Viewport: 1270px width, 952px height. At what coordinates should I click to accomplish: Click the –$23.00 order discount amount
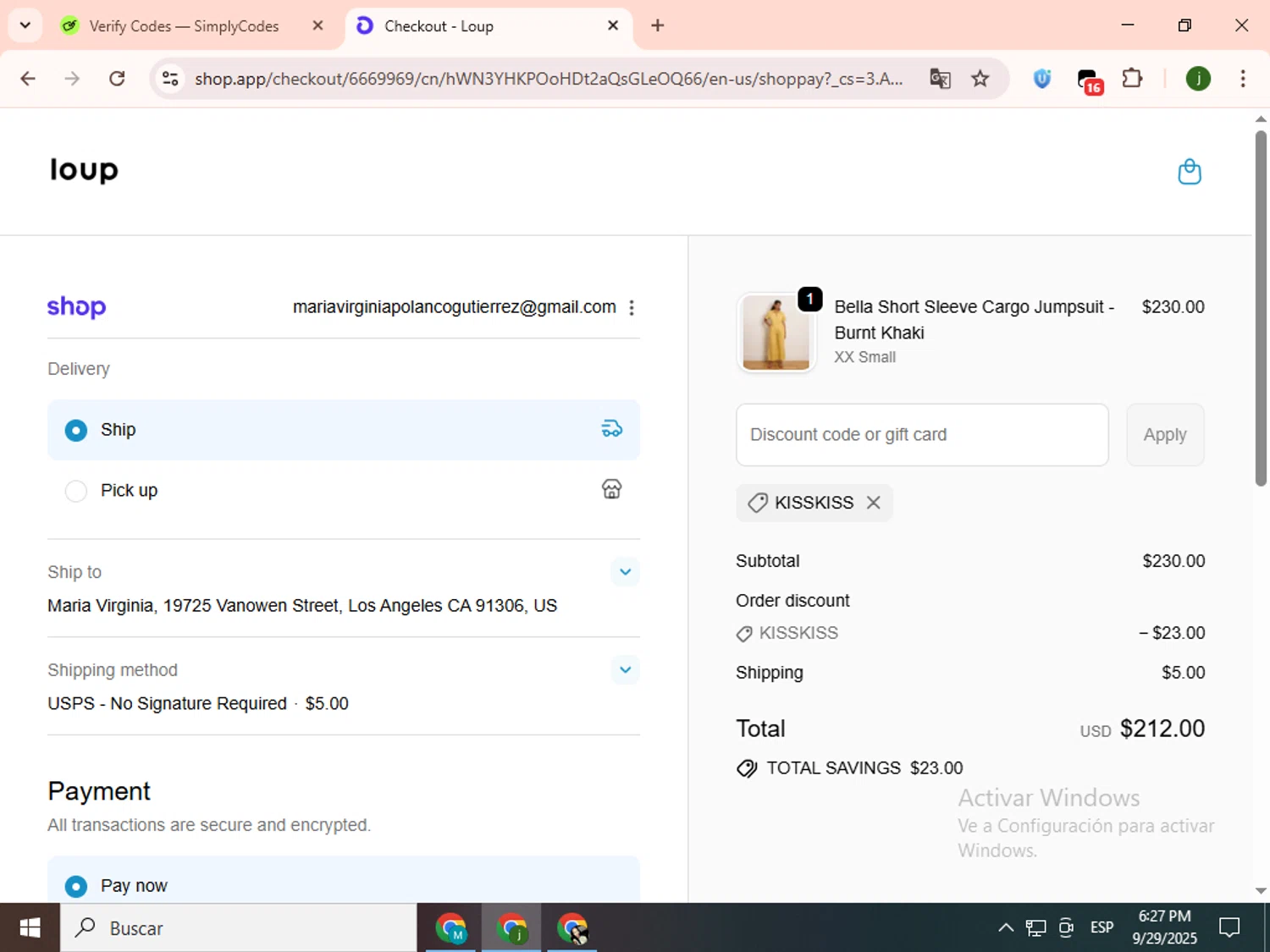1172,633
